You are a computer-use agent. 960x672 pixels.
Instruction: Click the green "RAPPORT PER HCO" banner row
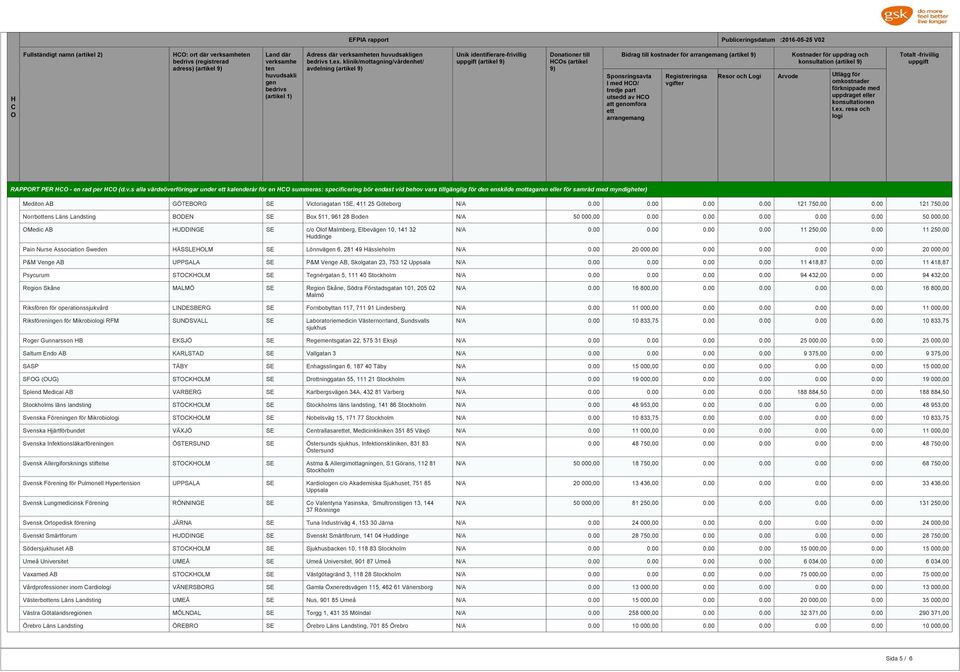coord(479,190)
